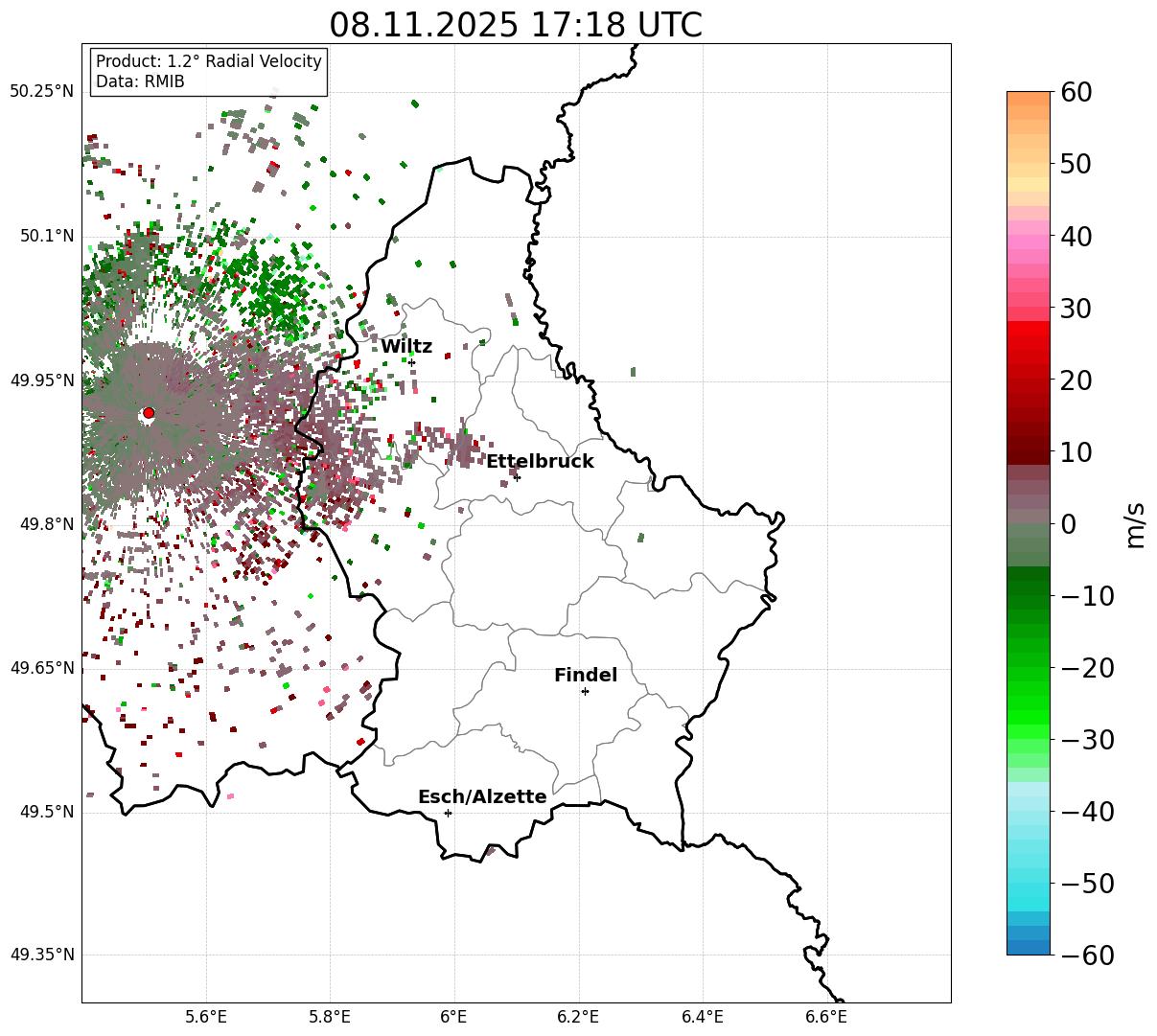Click the Findel station cross marker
1157x1036 pixels.
tap(585, 691)
